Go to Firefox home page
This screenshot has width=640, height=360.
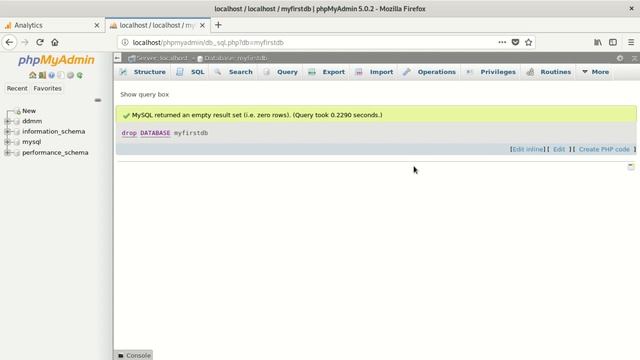pyautogui.click(x=55, y=42)
